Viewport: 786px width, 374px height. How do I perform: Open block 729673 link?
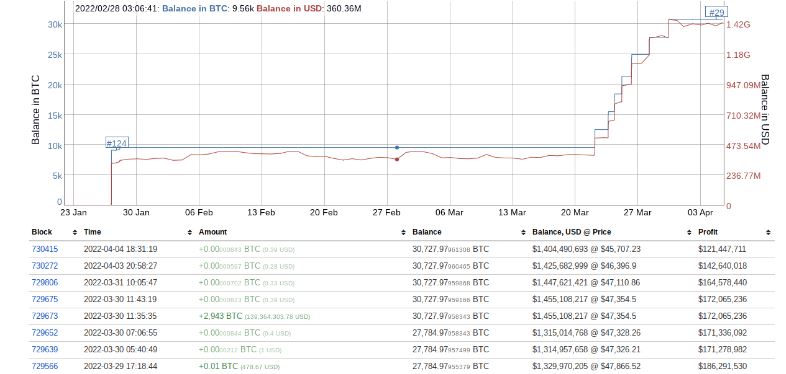(45, 316)
